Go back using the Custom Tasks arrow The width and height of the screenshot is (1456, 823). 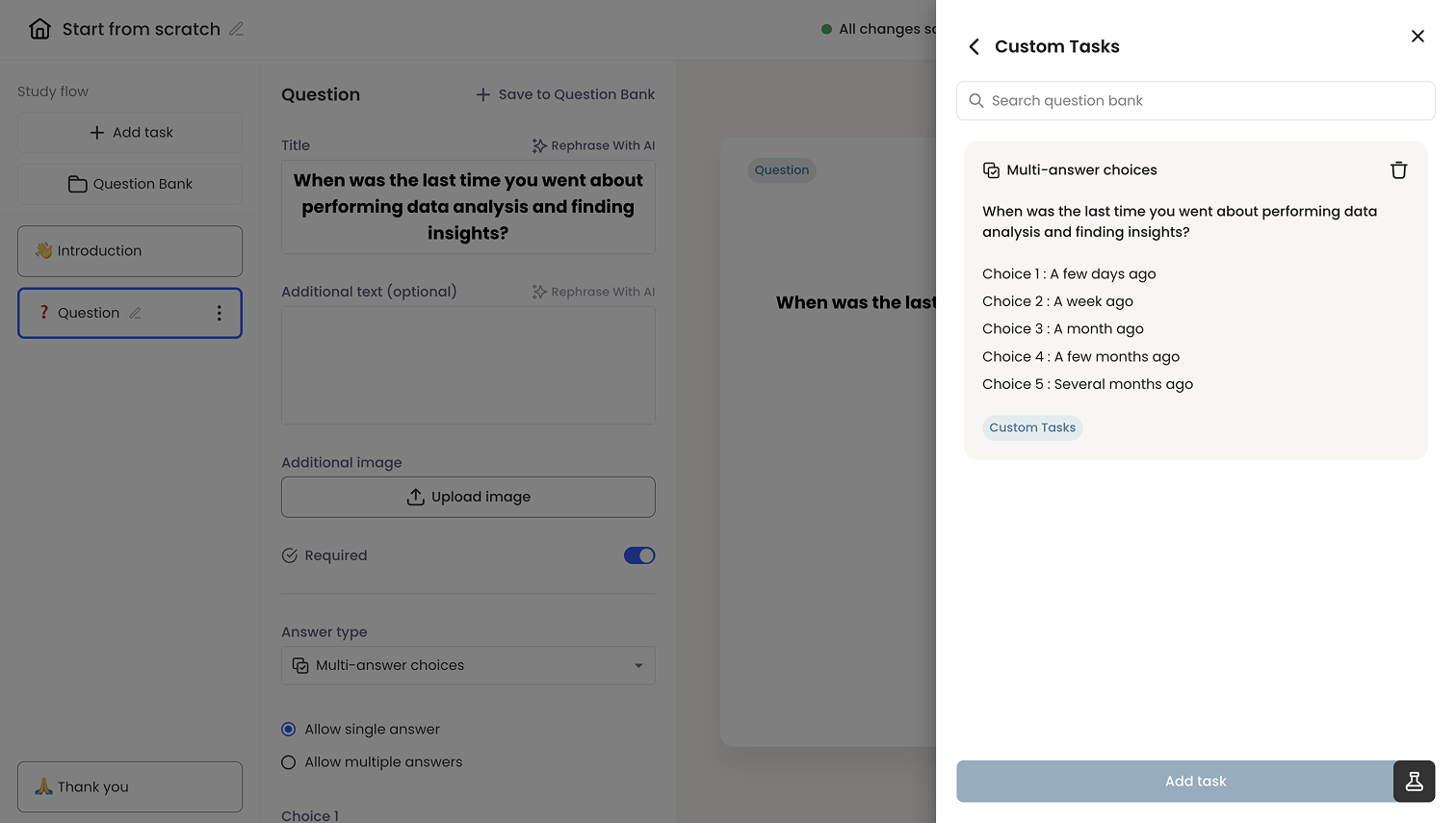(975, 46)
